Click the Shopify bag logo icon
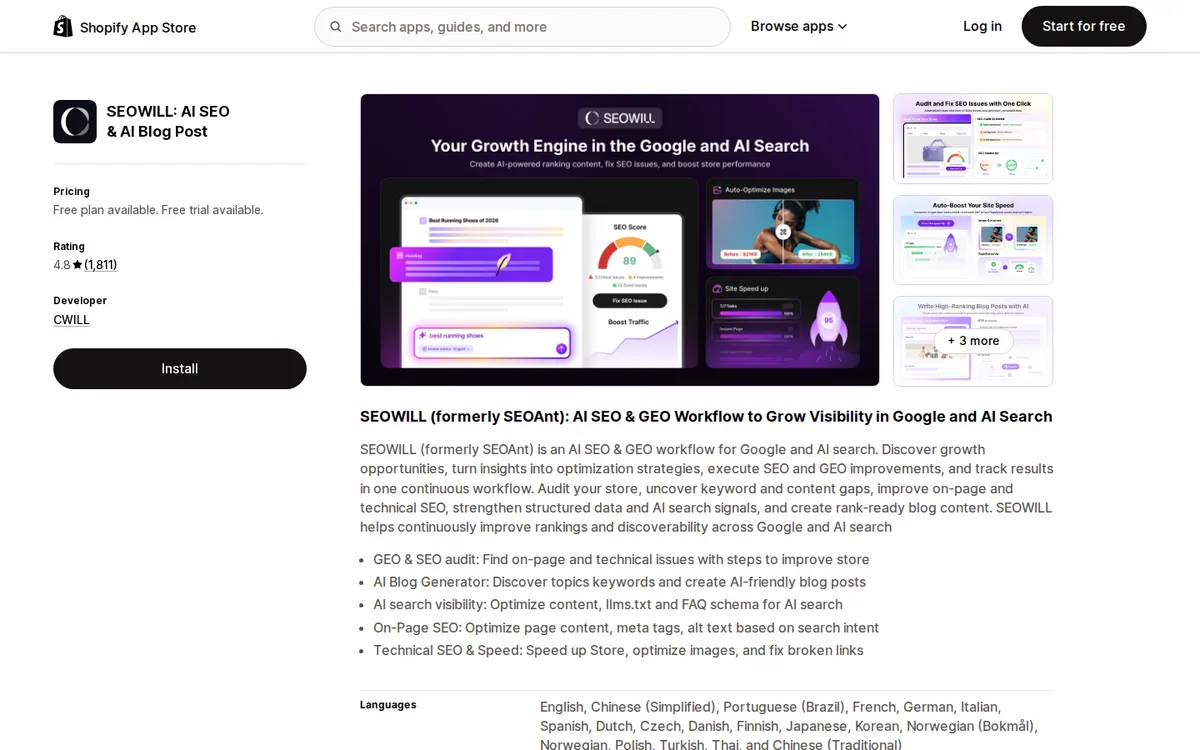This screenshot has height=750, width=1200. tap(64, 26)
